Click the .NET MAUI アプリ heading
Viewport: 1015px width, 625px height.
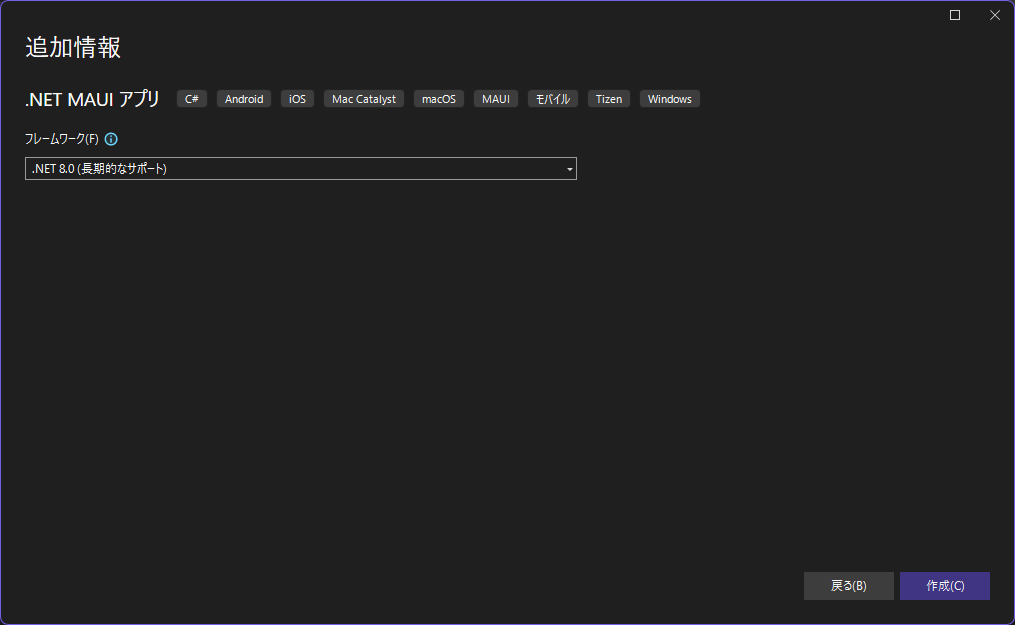click(92, 99)
